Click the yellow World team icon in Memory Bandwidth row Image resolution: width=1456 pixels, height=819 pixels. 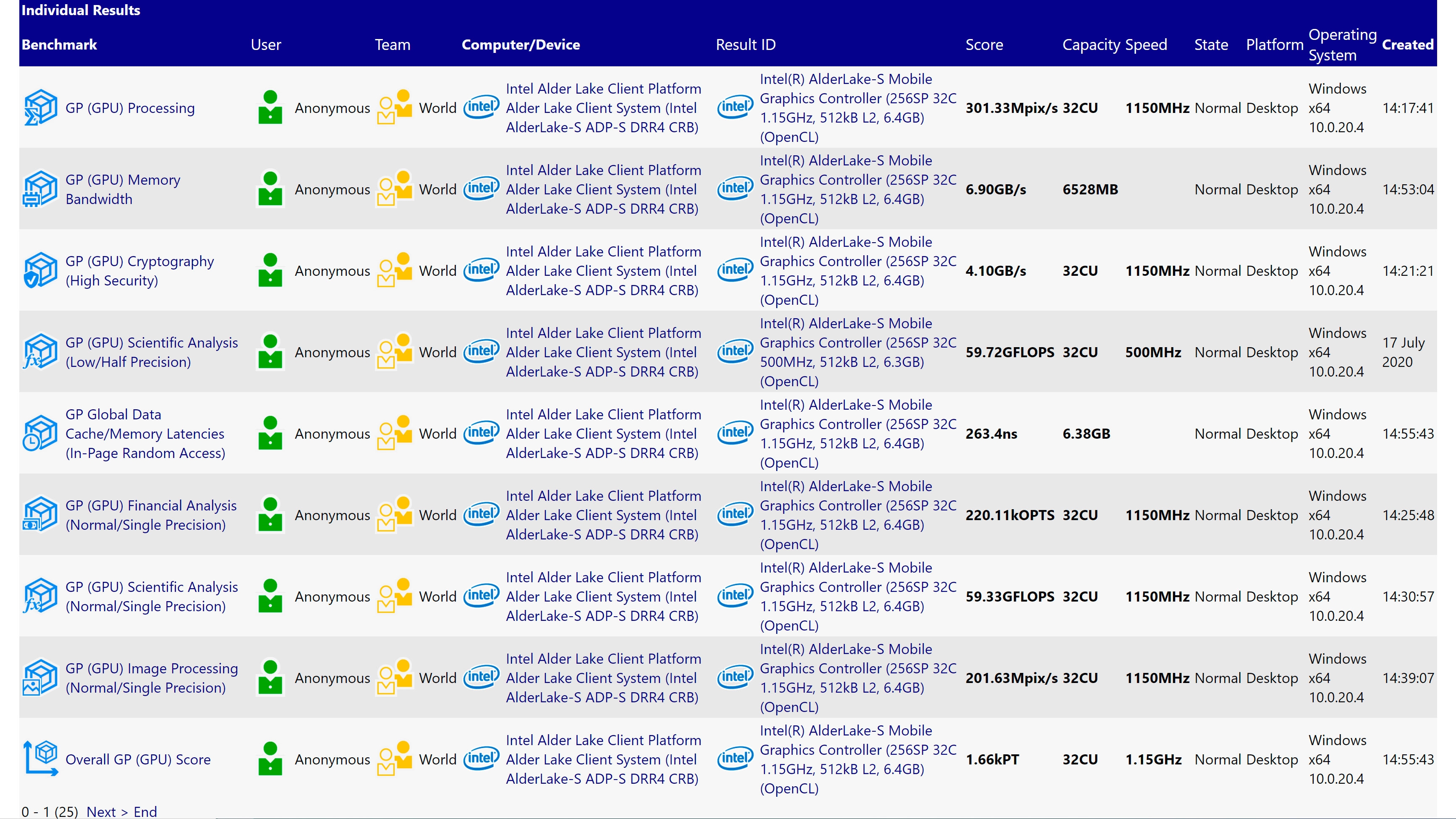coord(395,189)
